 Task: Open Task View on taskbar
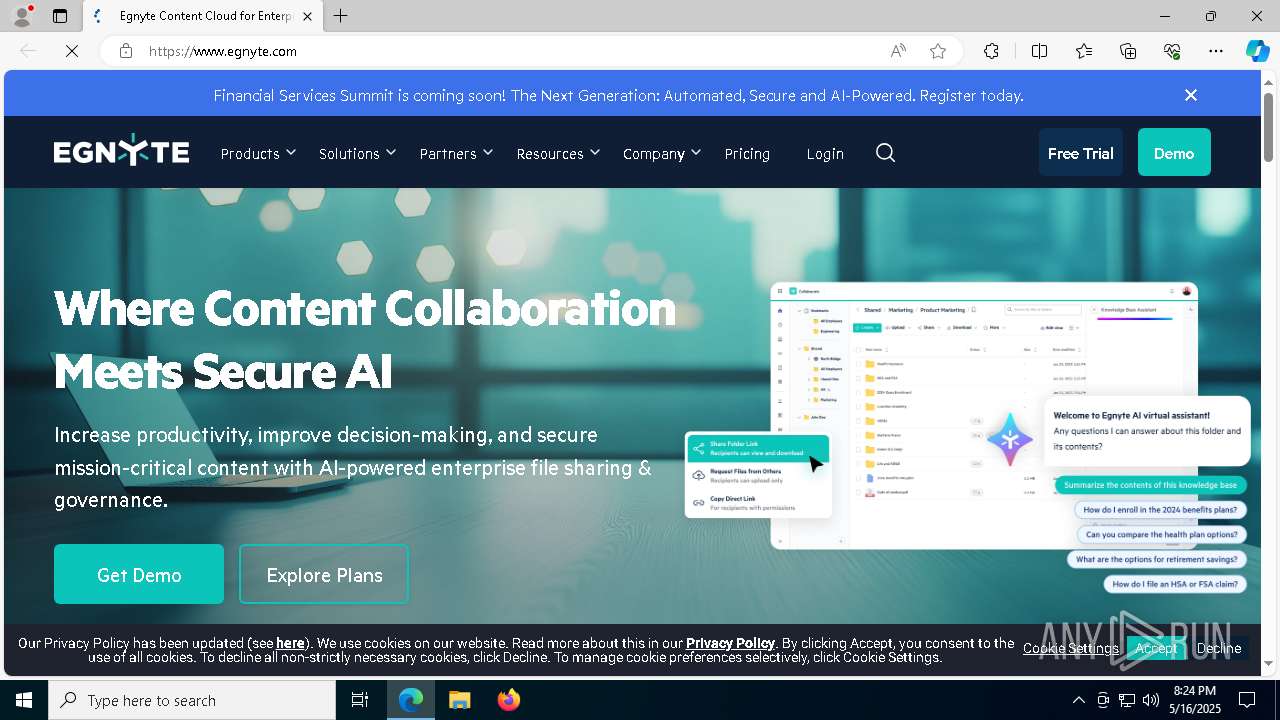tap(360, 700)
